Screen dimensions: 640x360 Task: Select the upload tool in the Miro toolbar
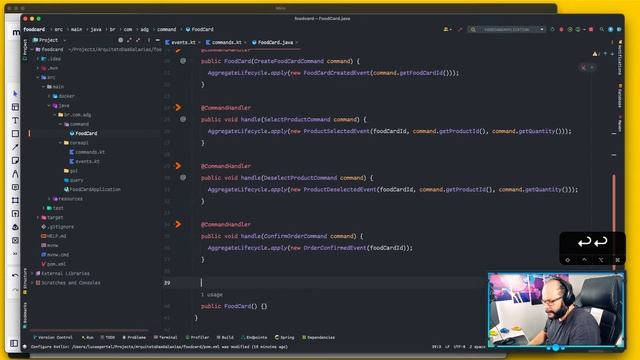pos(15,213)
